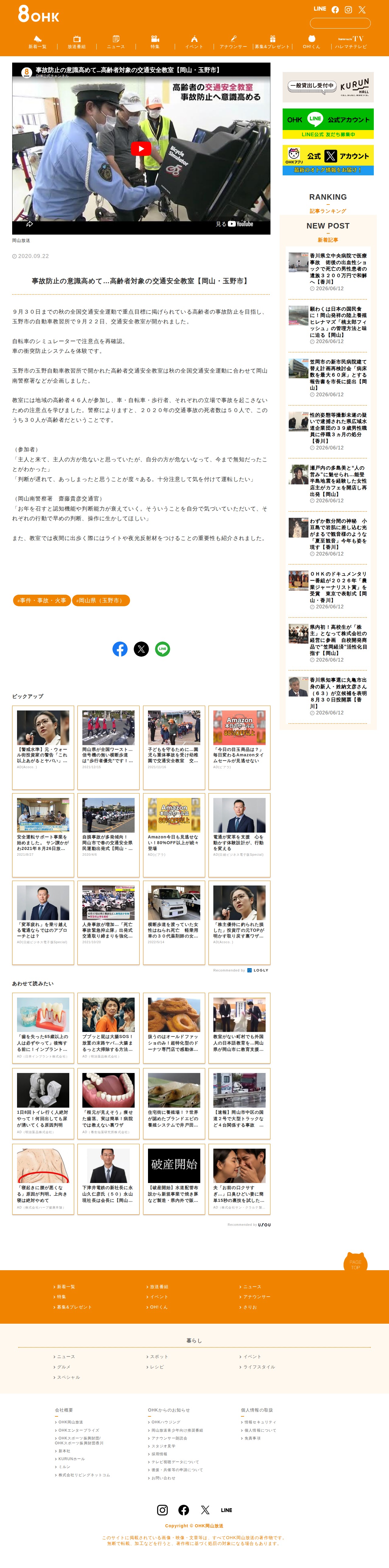Image resolution: width=389 pixels, height=1568 pixels.
Task: Open OH!くん navigation item
Action: pyautogui.click(x=311, y=42)
